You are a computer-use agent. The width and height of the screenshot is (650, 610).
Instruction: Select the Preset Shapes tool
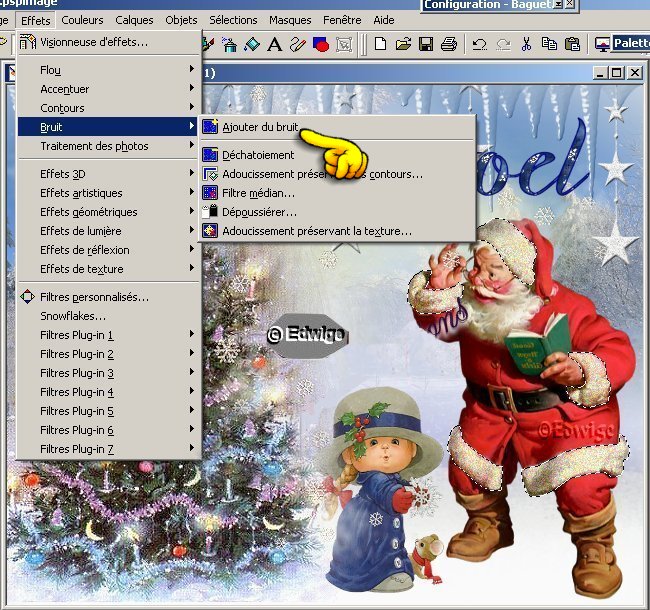[x=320, y=44]
